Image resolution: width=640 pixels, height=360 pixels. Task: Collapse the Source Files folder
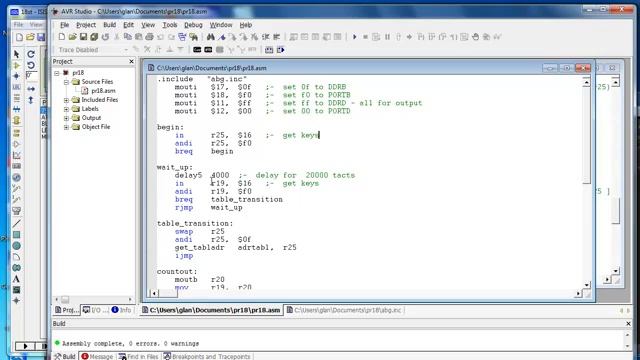pyautogui.click(x=66, y=82)
